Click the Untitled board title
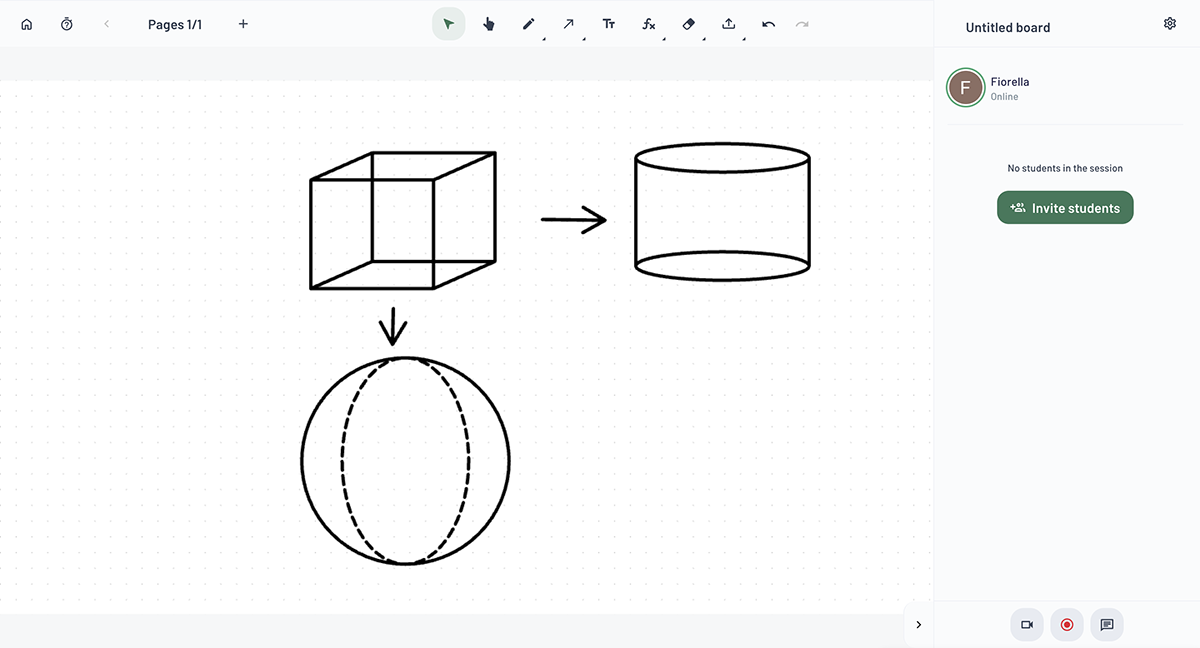The height and width of the screenshot is (648, 1200). 1007,28
